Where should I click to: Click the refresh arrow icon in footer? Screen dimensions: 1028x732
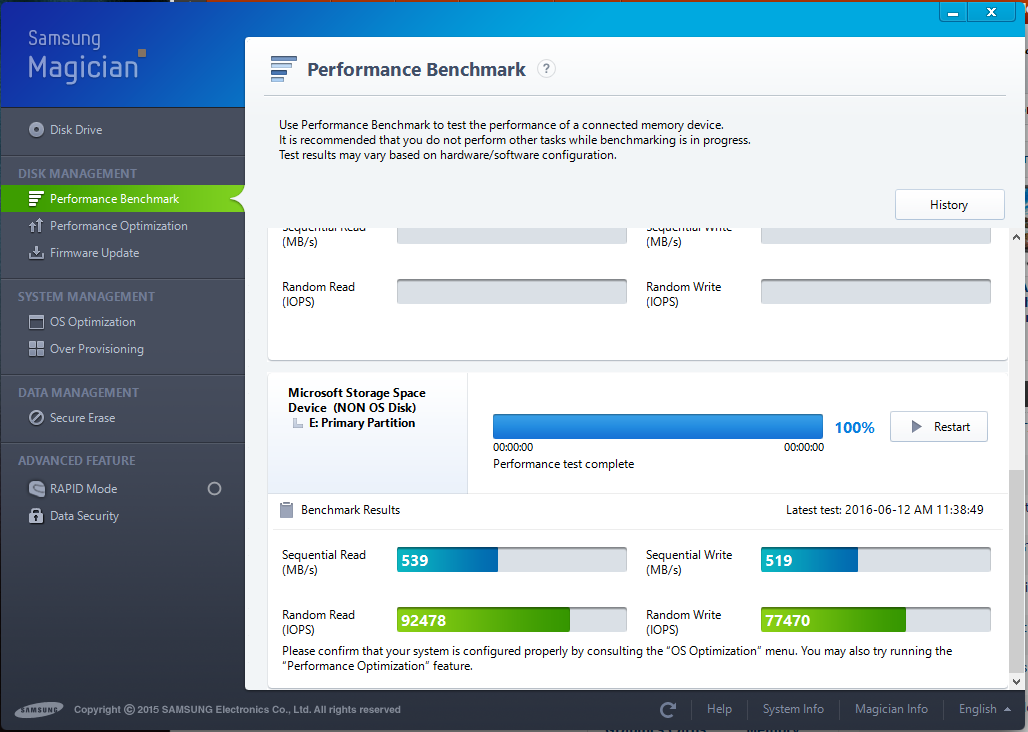click(x=668, y=709)
